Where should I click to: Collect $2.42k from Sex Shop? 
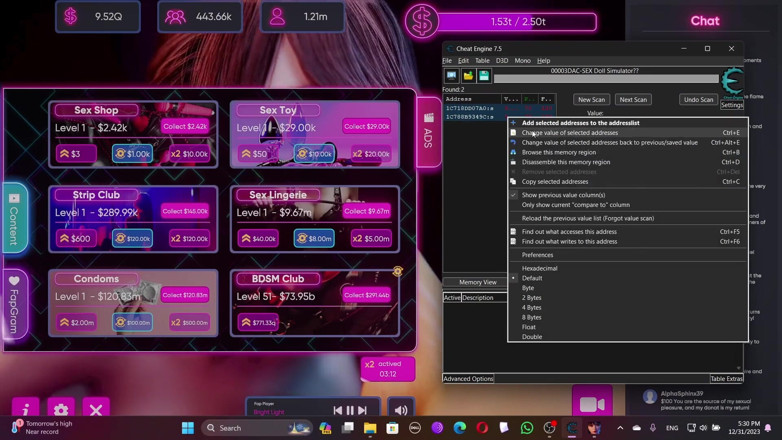[185, 127]
